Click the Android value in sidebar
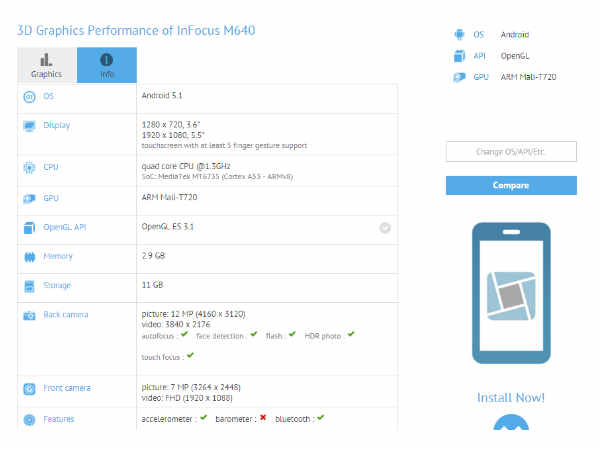Viewport: 600px width, 450px height. [x=515, y=35]
